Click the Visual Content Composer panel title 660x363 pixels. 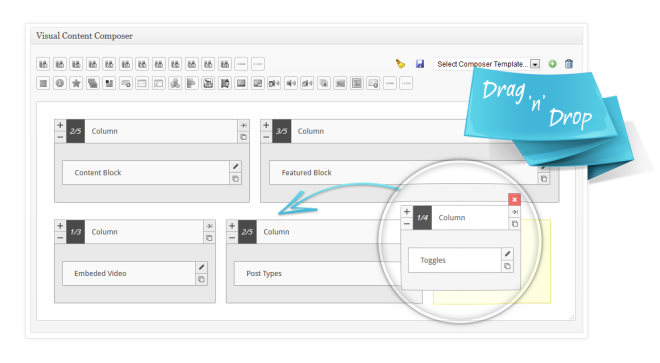point(84,36)
